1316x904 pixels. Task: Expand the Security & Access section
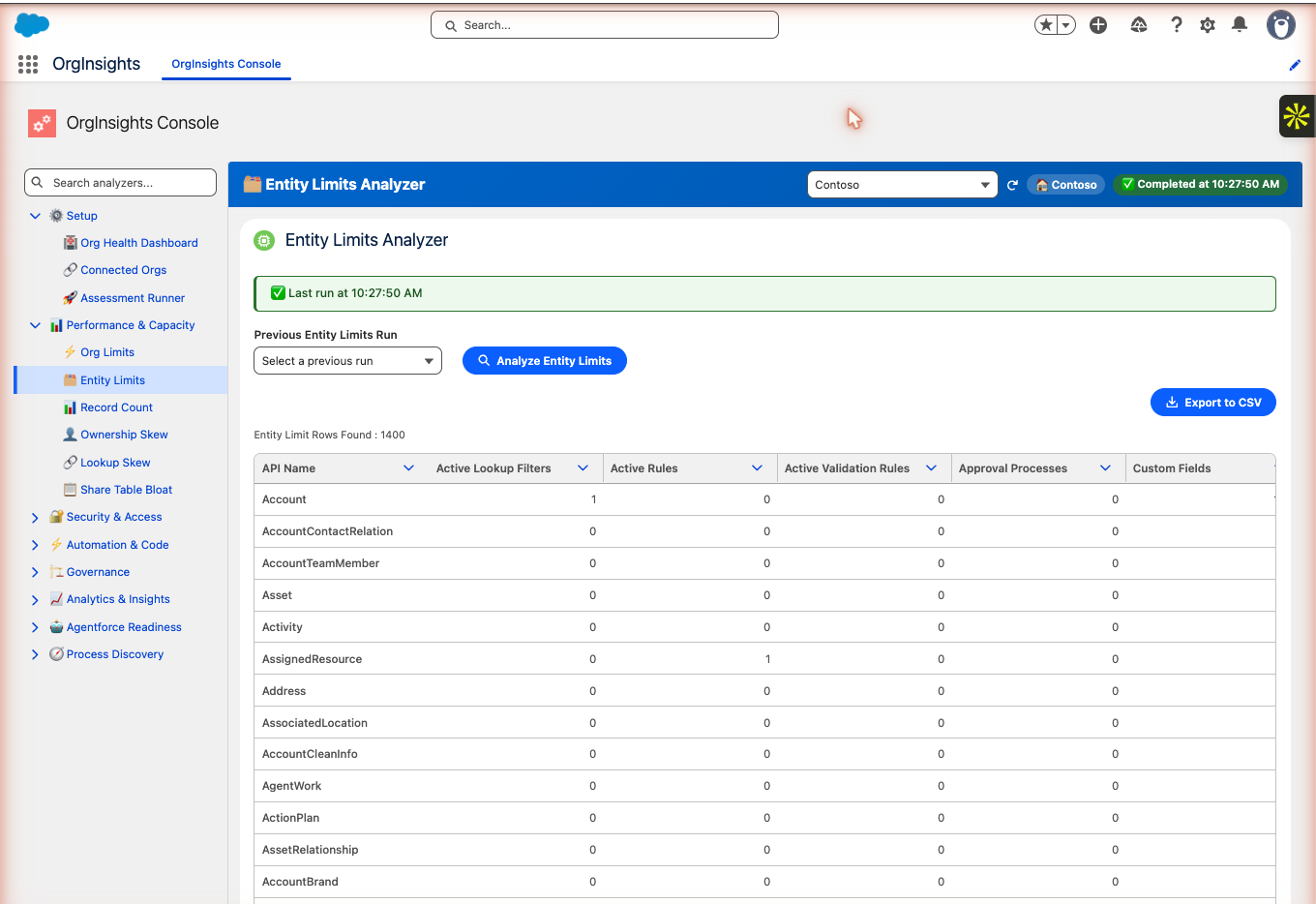coord(35,518)
